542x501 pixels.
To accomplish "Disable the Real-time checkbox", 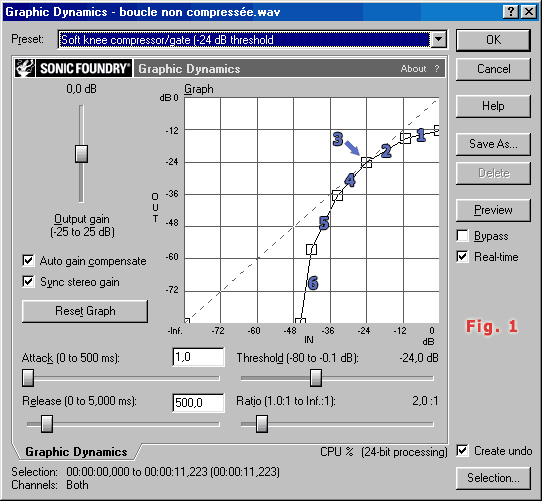I will pos(462,257).
